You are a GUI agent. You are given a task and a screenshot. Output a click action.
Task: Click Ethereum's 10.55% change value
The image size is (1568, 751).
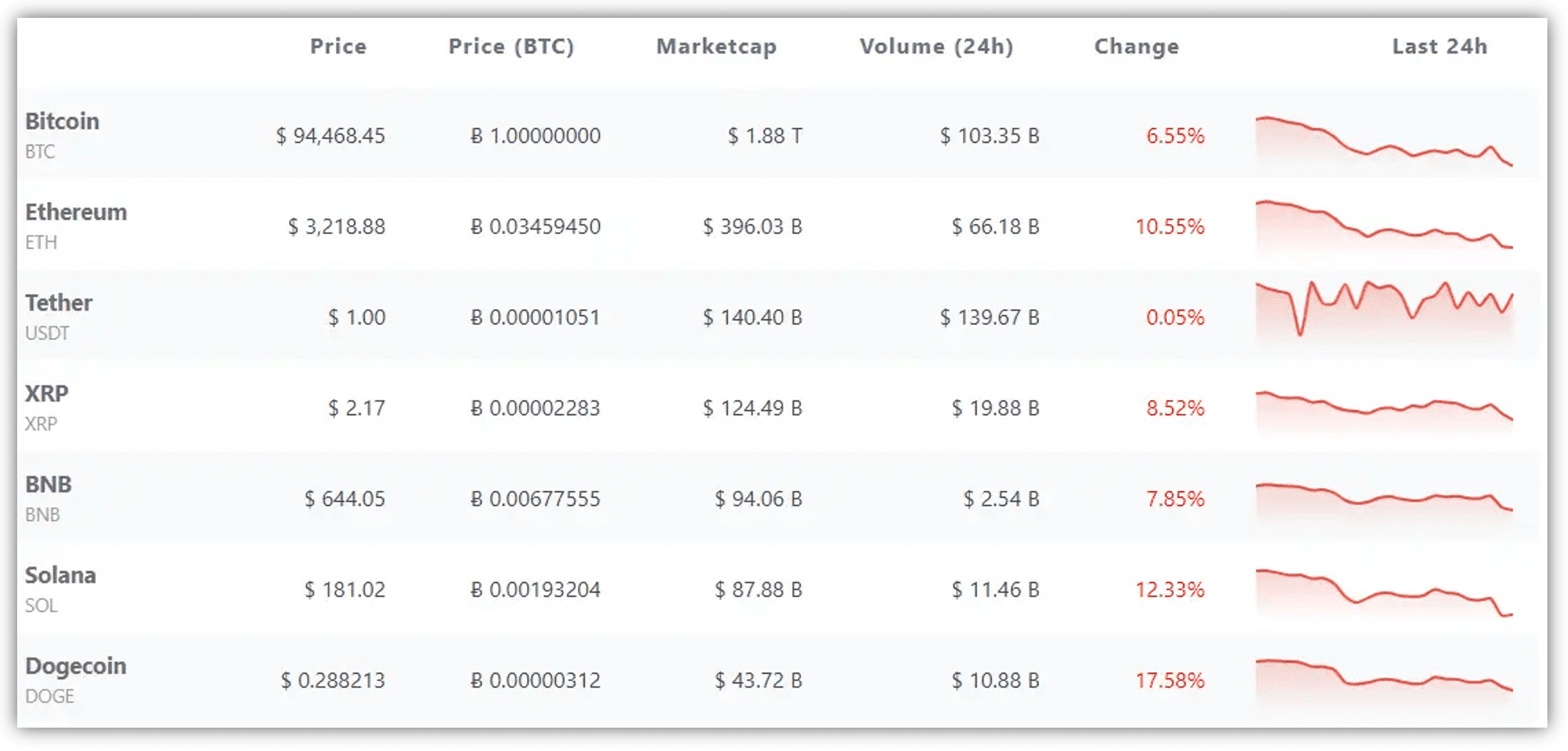(1170, 227)
